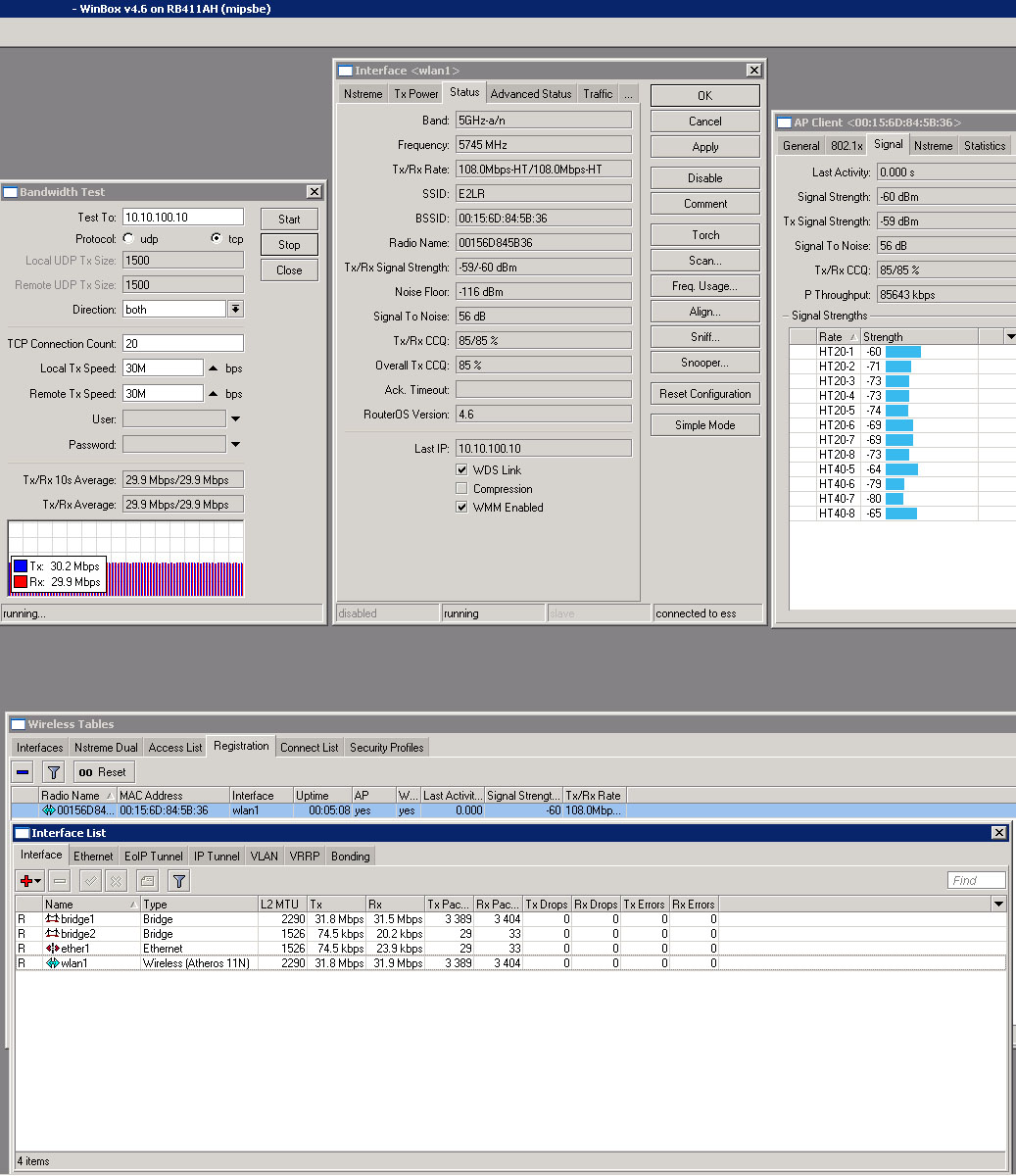Click the wlan1 wireless interface icon in Interface List
This screenshot has height=1176, width=1016.
(x=53, y=963)
